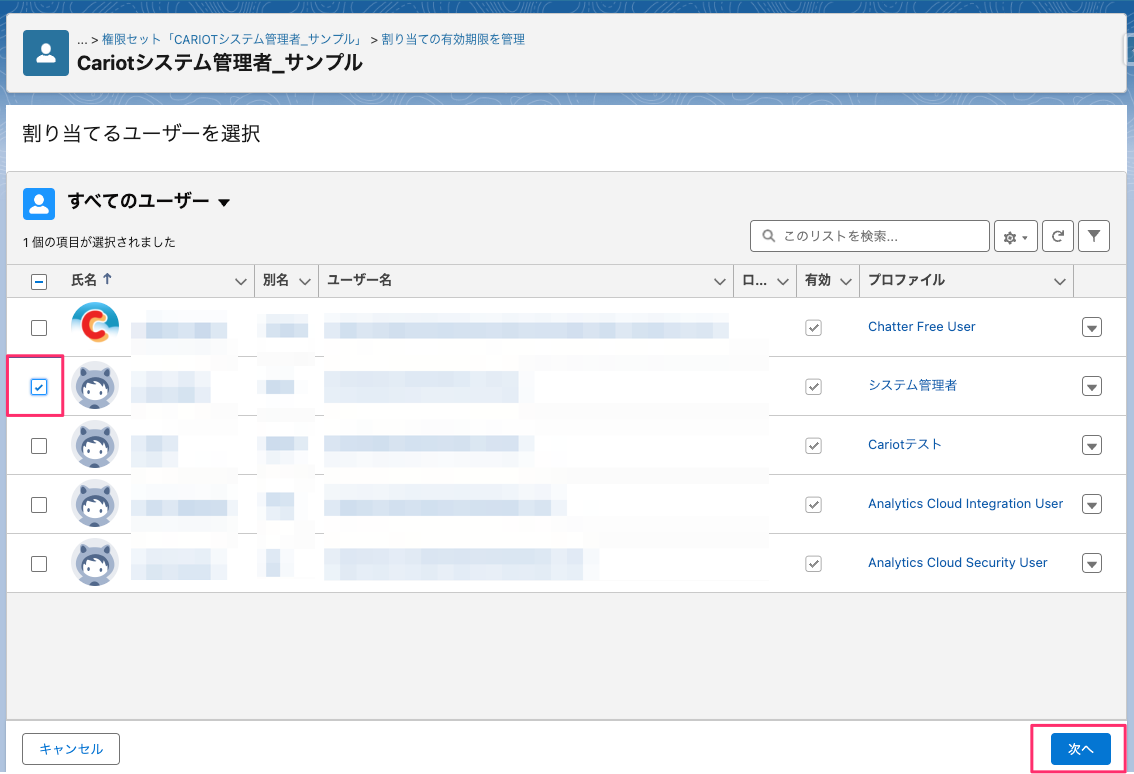
Task: Toggle the select-all checkbox in header
Action: [39, 281]
